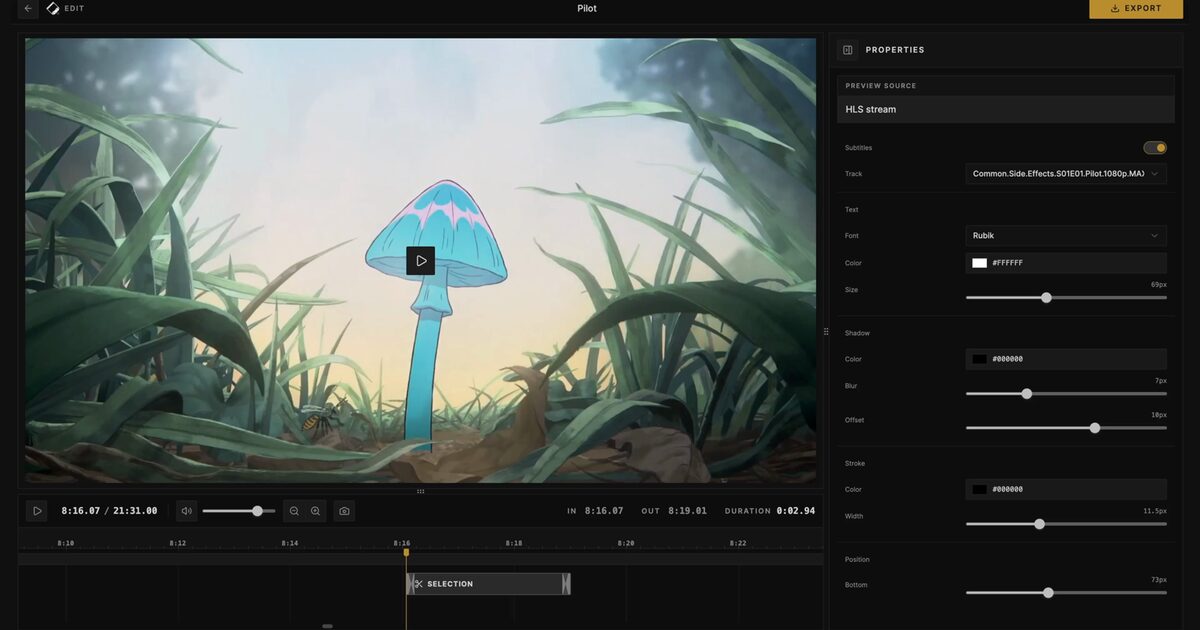1200x630 pixels.
Task: Click the current time 8:16.07 readout
Action: pos(81,511)
